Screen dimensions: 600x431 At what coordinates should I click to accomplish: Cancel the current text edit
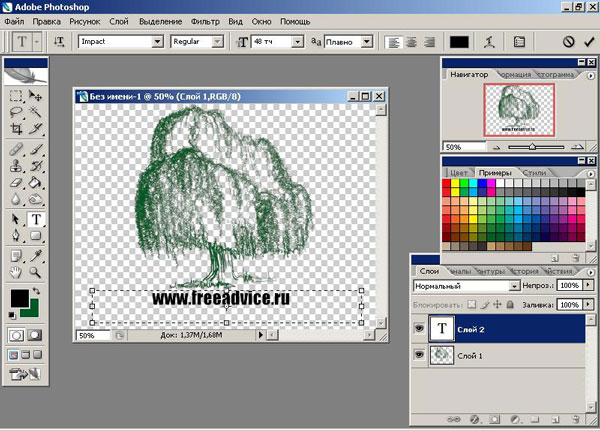pyautogui.click(x=569, y=42)
